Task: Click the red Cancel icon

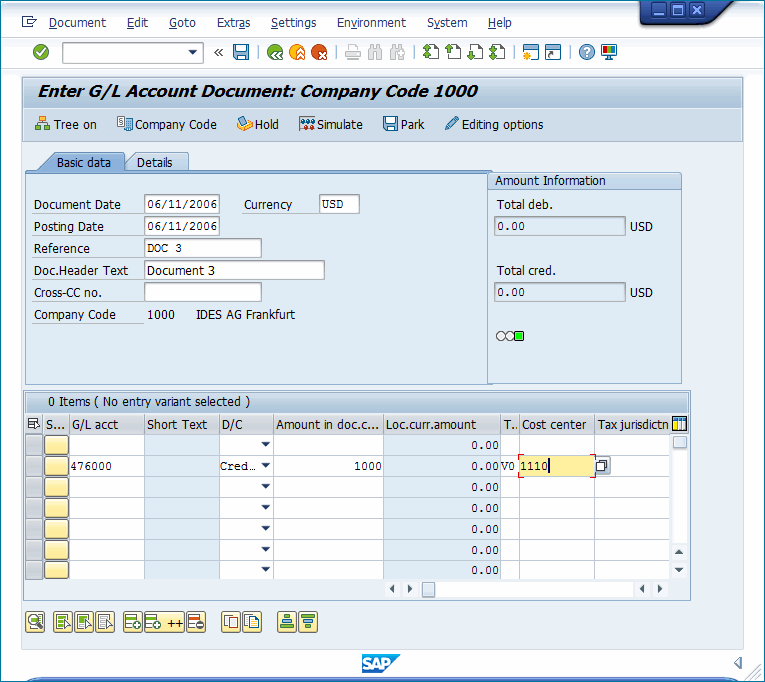Action: [319, 52]
